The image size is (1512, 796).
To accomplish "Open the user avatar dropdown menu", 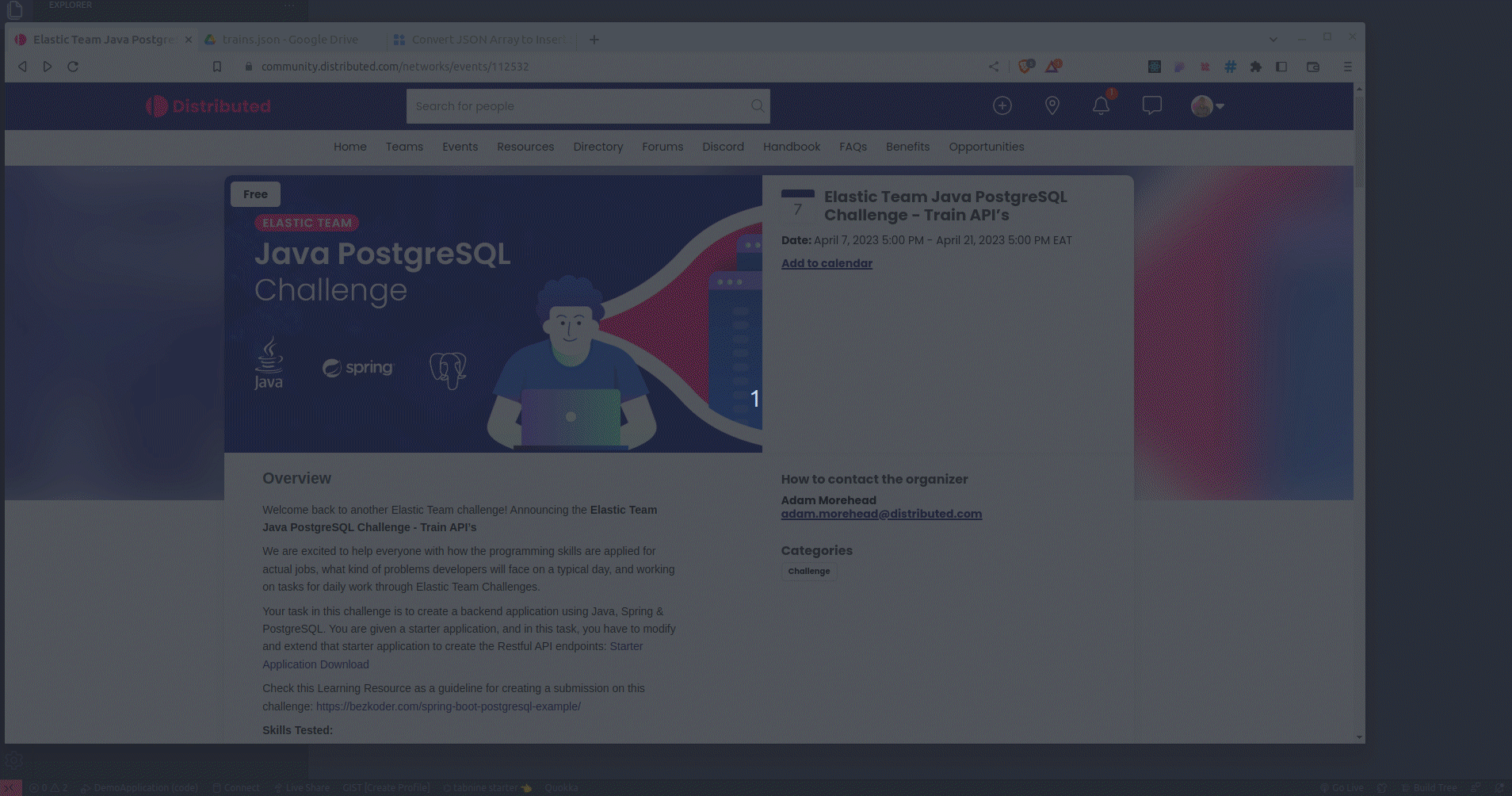I will (1208, 105).
